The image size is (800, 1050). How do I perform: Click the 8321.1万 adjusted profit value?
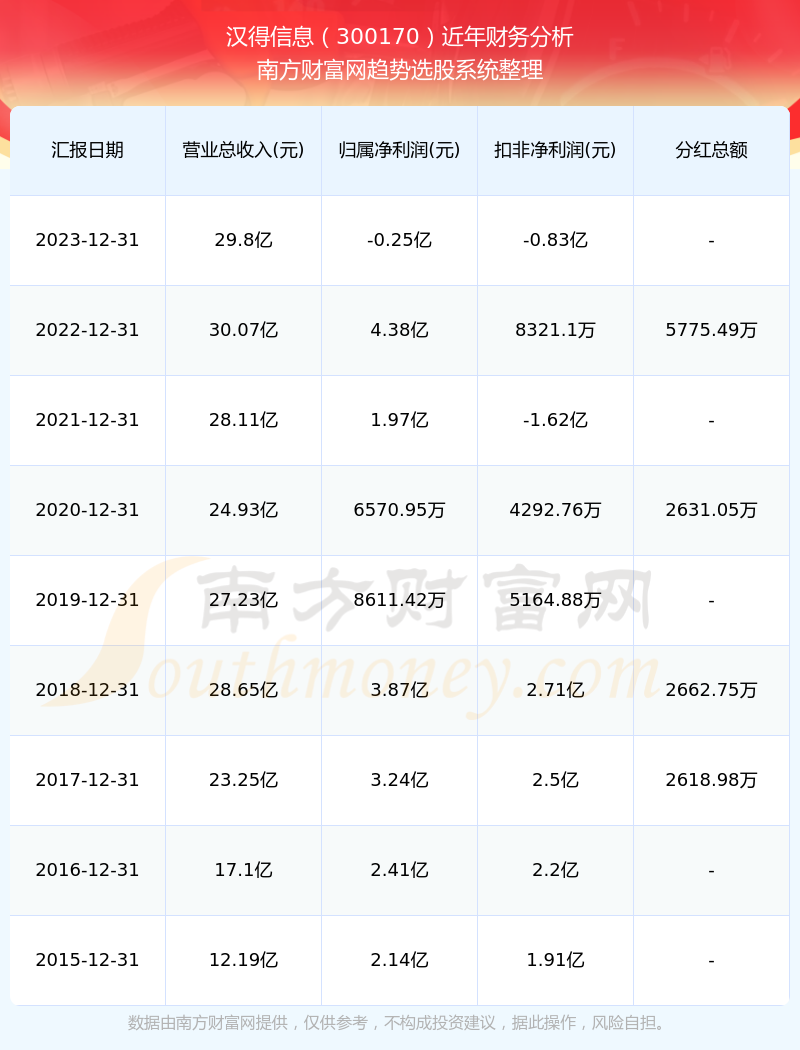[555, 330]
